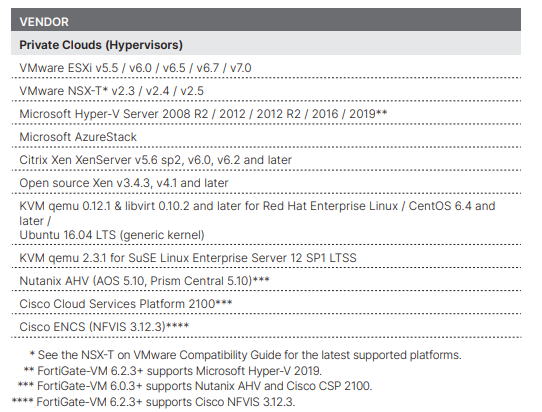Click the NSX-T Compatibility Guide footnote
This screenshot has width=542, height=412.
(x=245, y=355)
